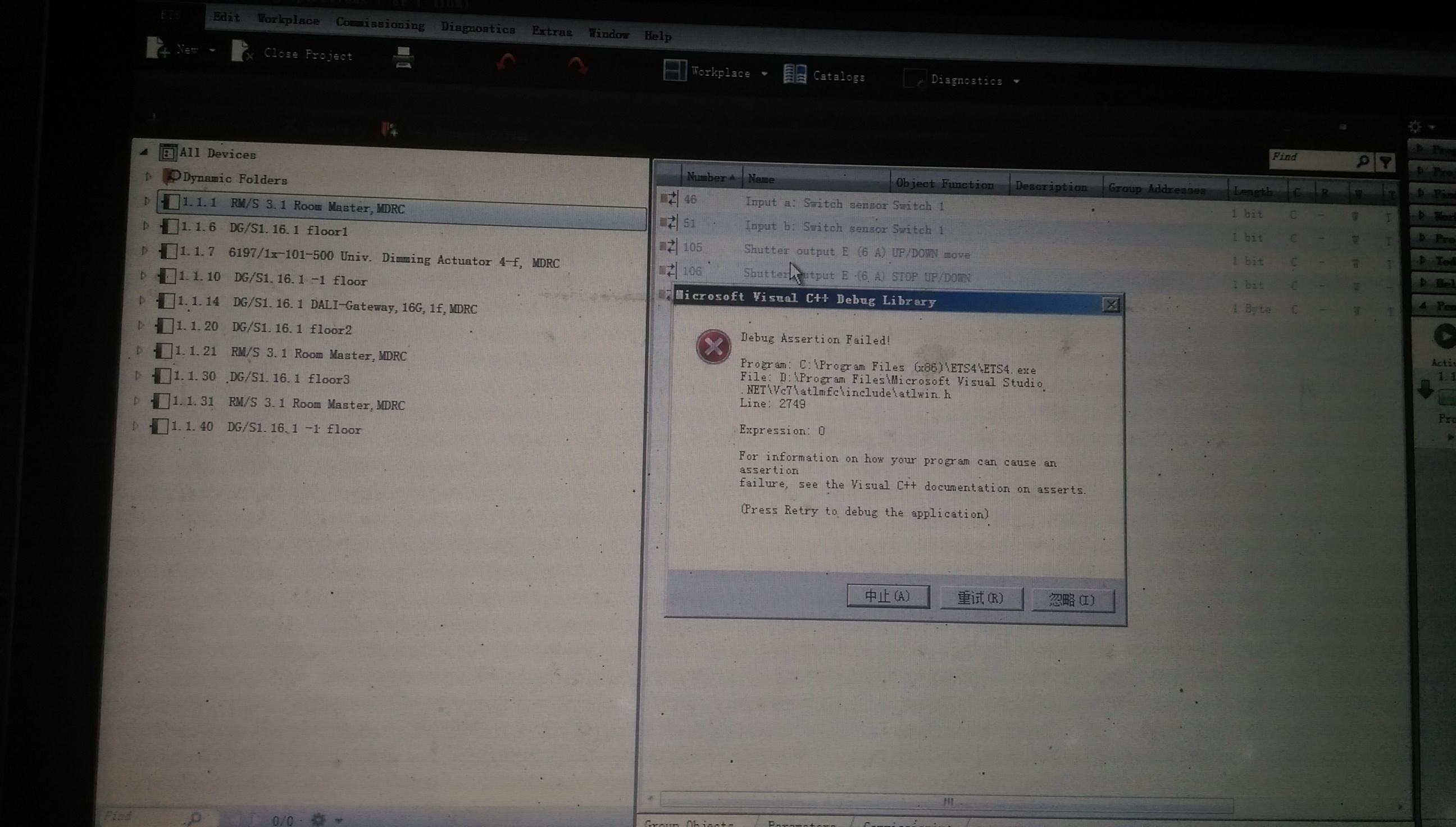This screenshot has width=1456, height=827.
Task: Click the group object icon for number 46
Action: (669, 198)
